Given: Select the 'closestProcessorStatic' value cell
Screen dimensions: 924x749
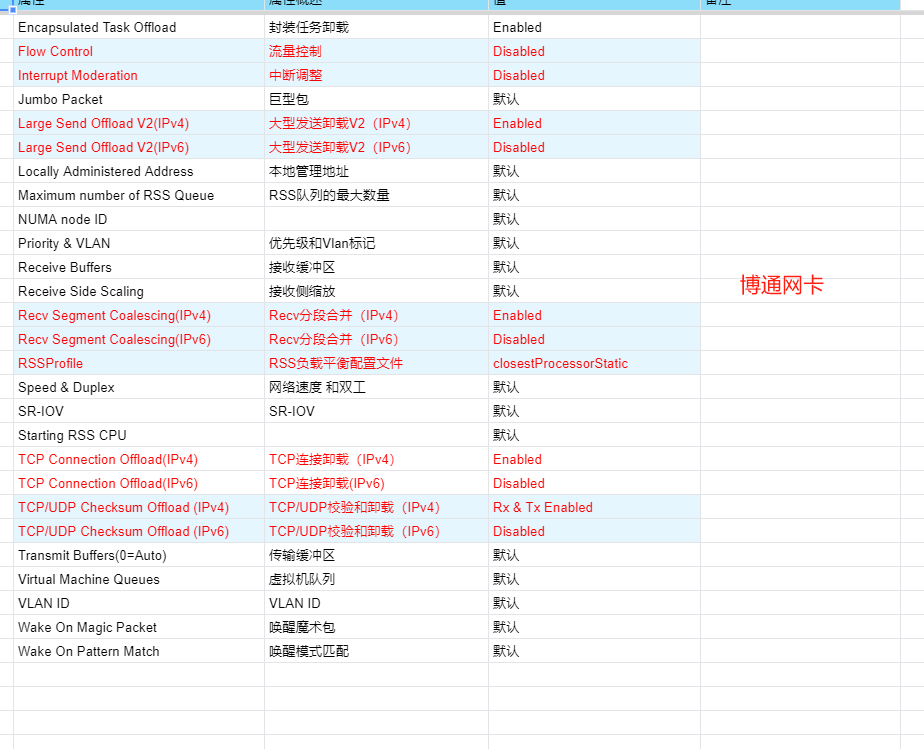Looking at the screenshot, I should tap(595, 363).
